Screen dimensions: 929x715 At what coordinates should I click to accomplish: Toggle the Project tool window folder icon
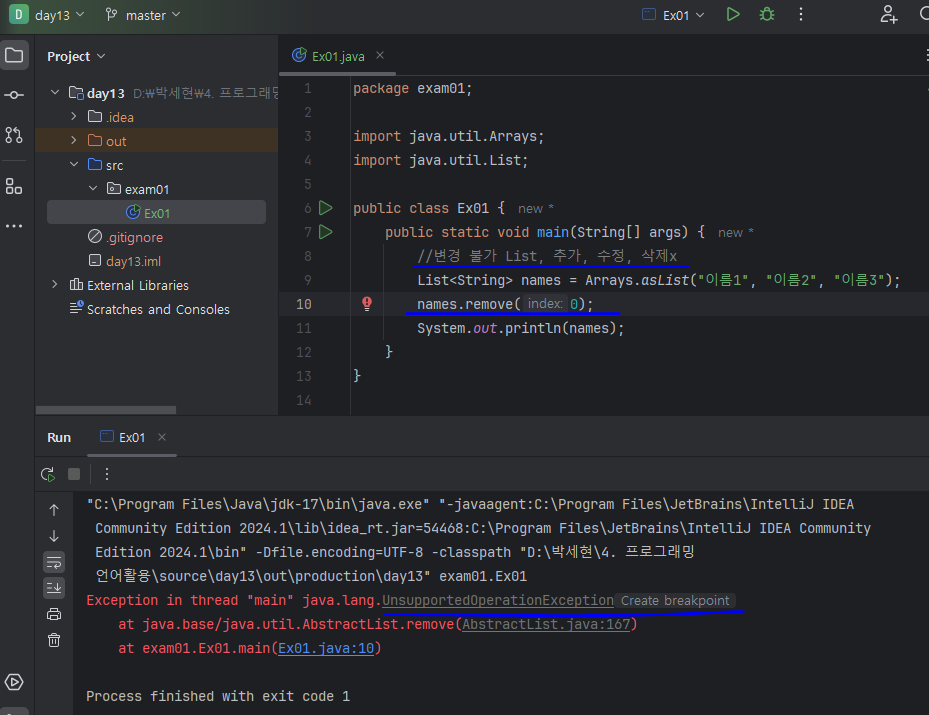[14, 55]
